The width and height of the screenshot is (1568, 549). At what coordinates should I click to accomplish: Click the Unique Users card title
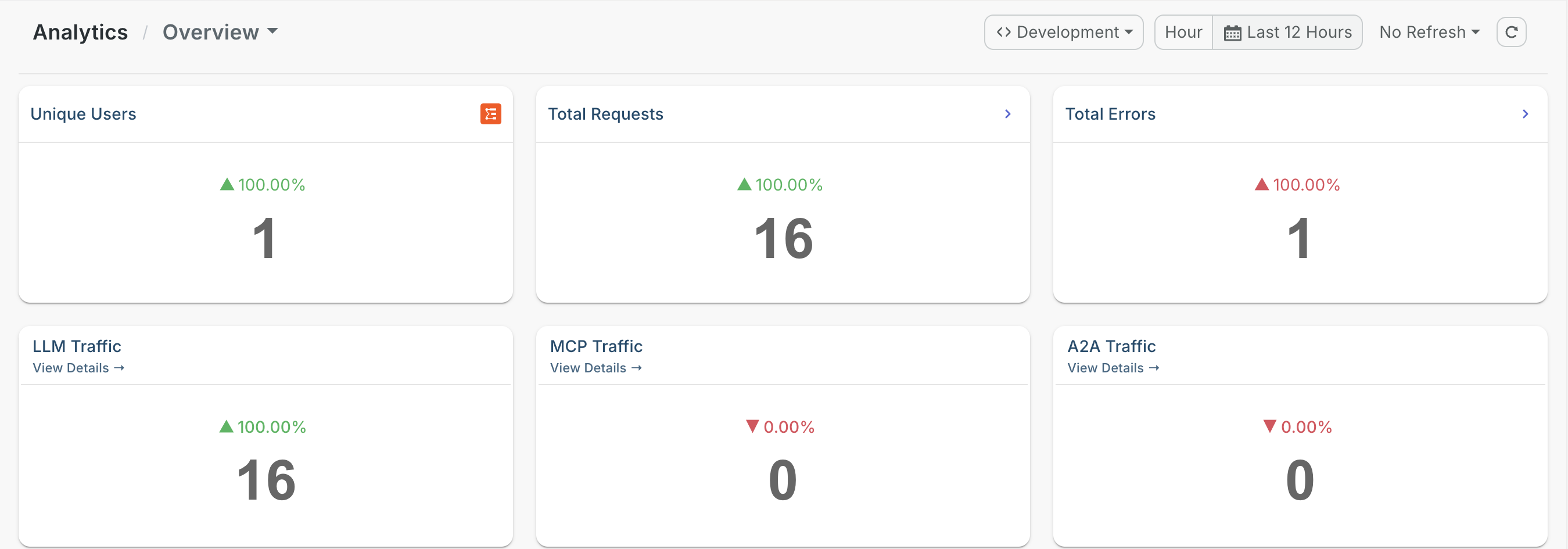point(84,114)
